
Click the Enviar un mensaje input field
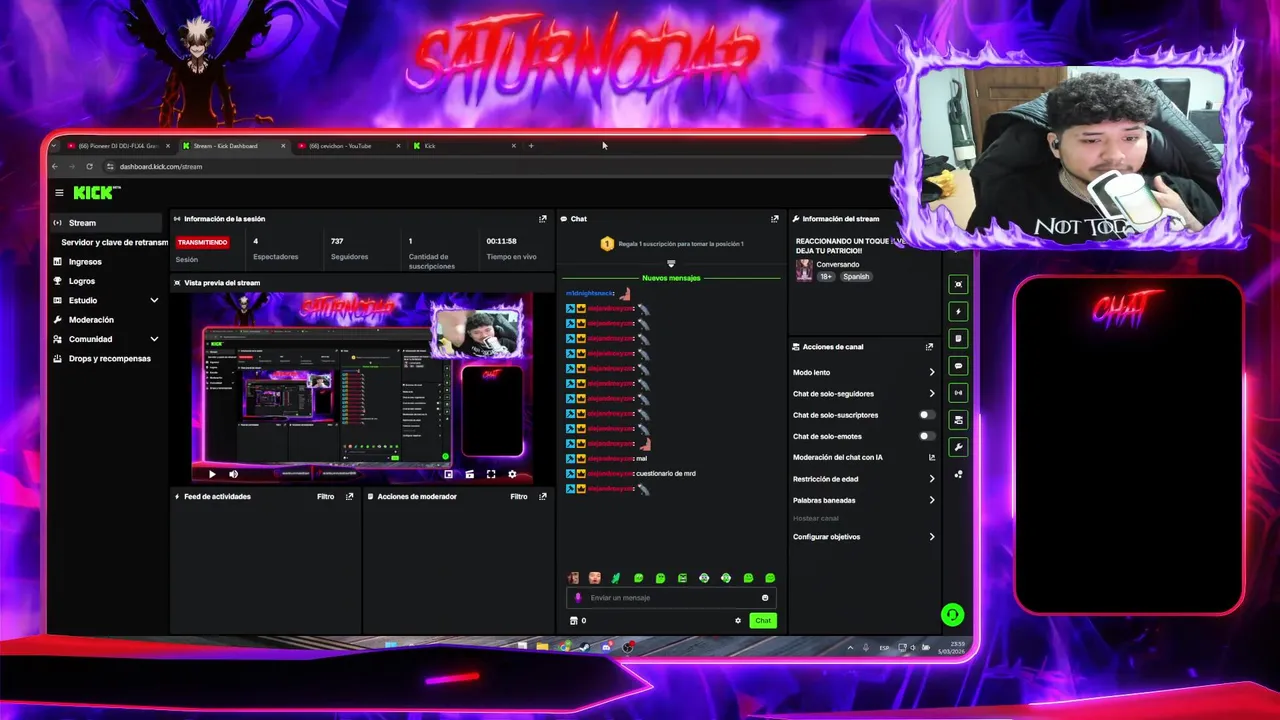pyautogui.click(x=671, y=598)
